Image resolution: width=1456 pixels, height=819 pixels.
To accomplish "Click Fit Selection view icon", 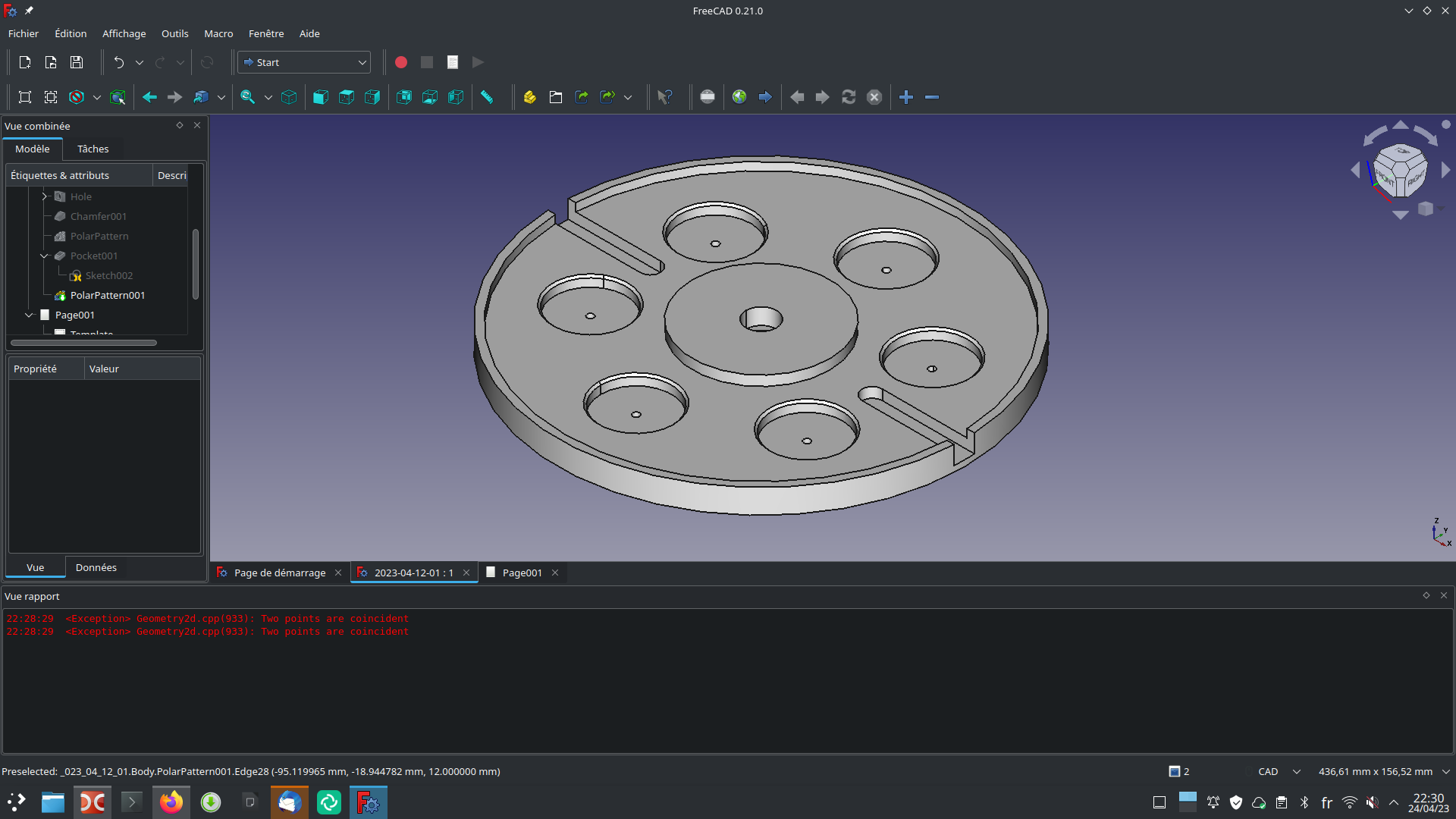I will point(51,97).
